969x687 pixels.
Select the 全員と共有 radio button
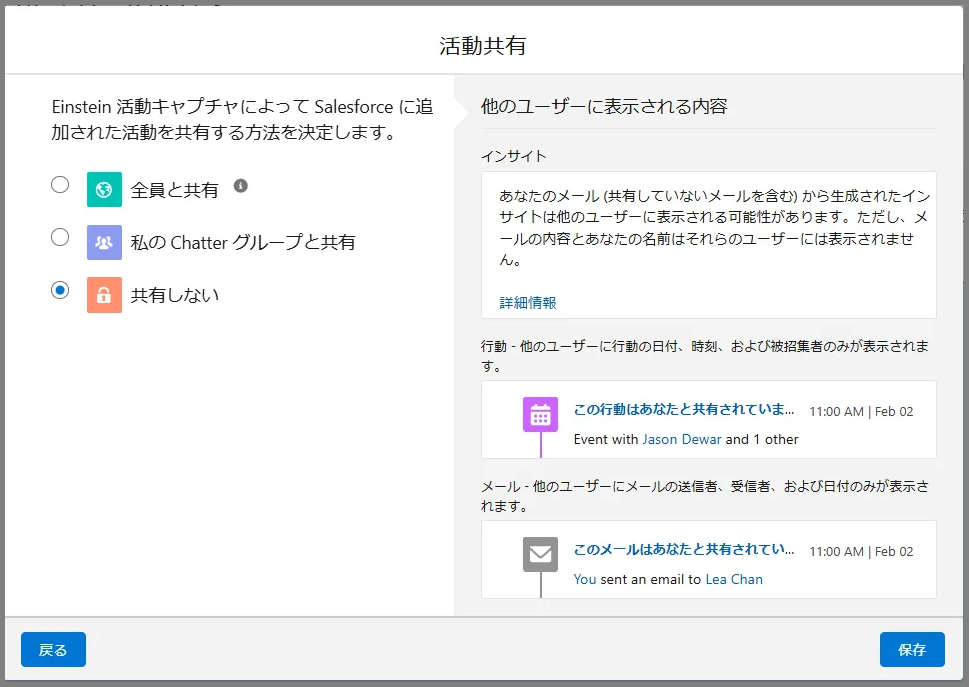pos(60,184)
